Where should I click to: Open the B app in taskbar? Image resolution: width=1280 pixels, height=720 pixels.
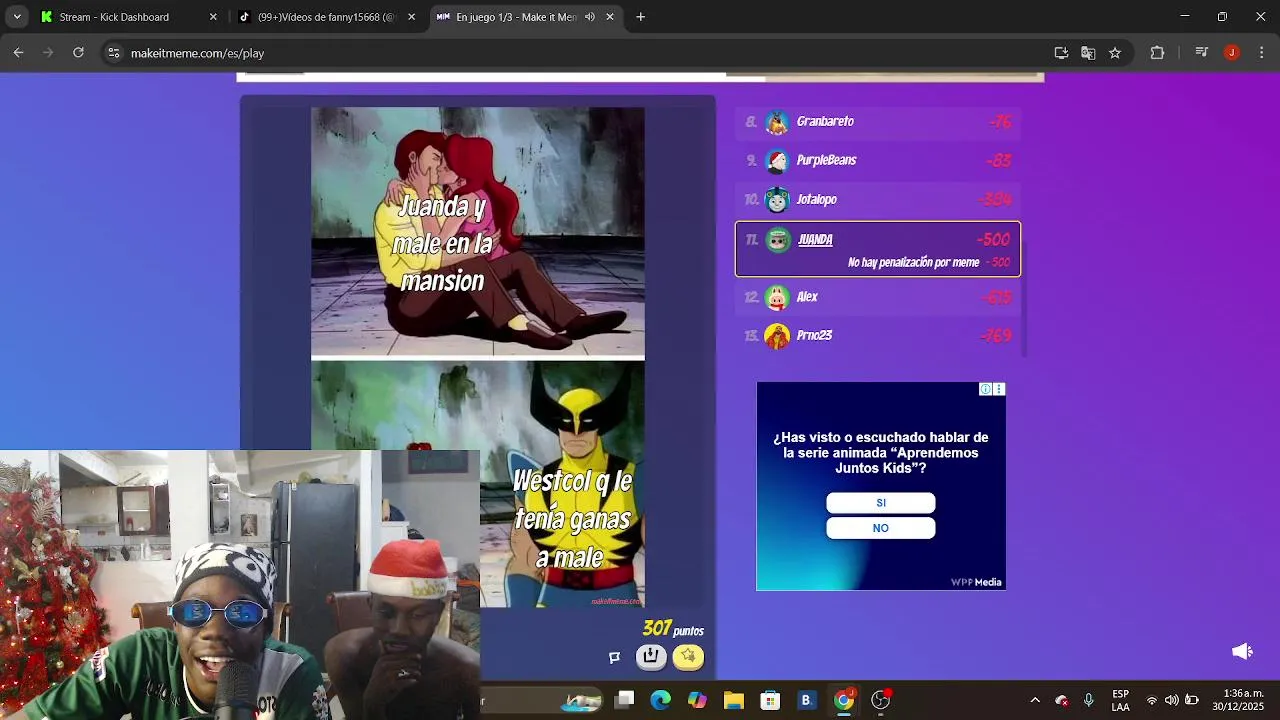point(806,700)
